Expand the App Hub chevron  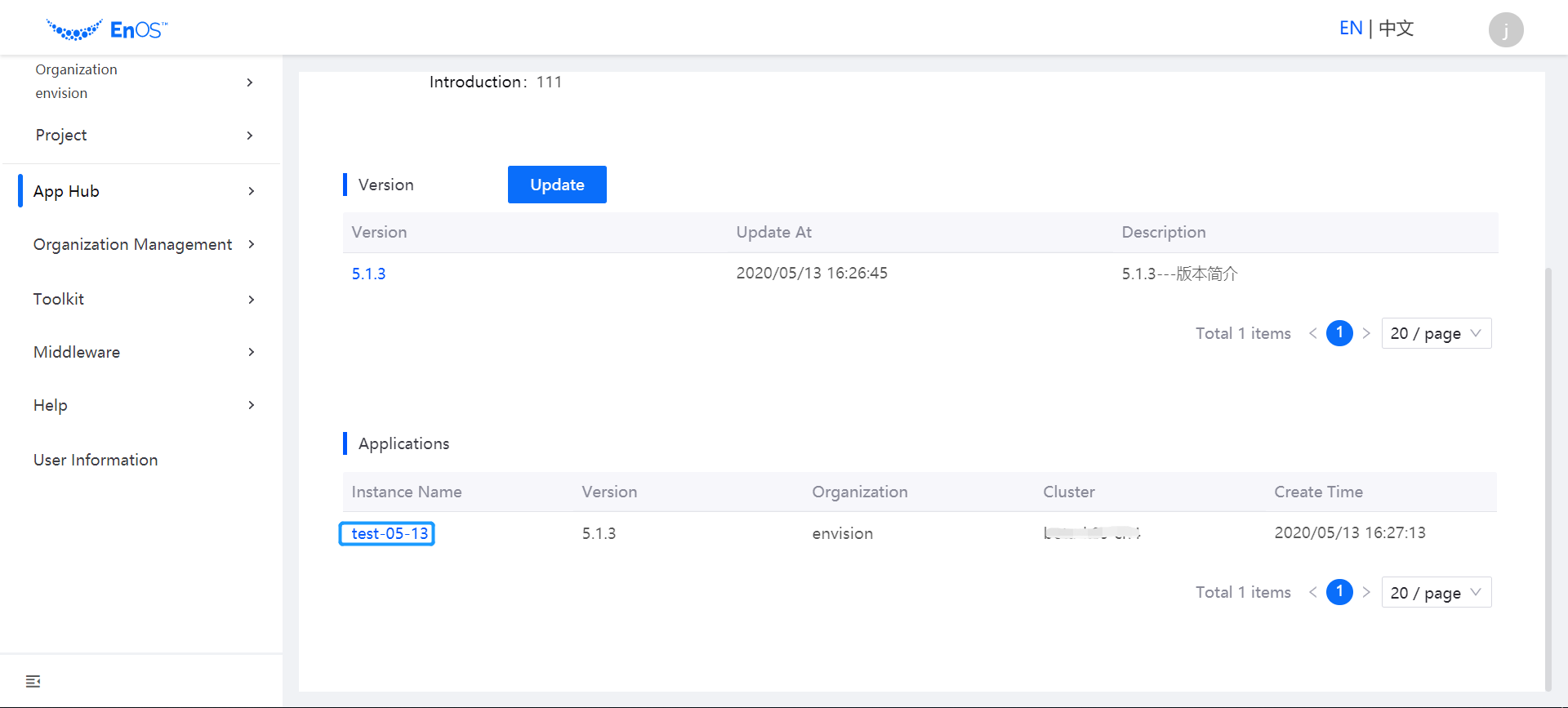[251, 191]
